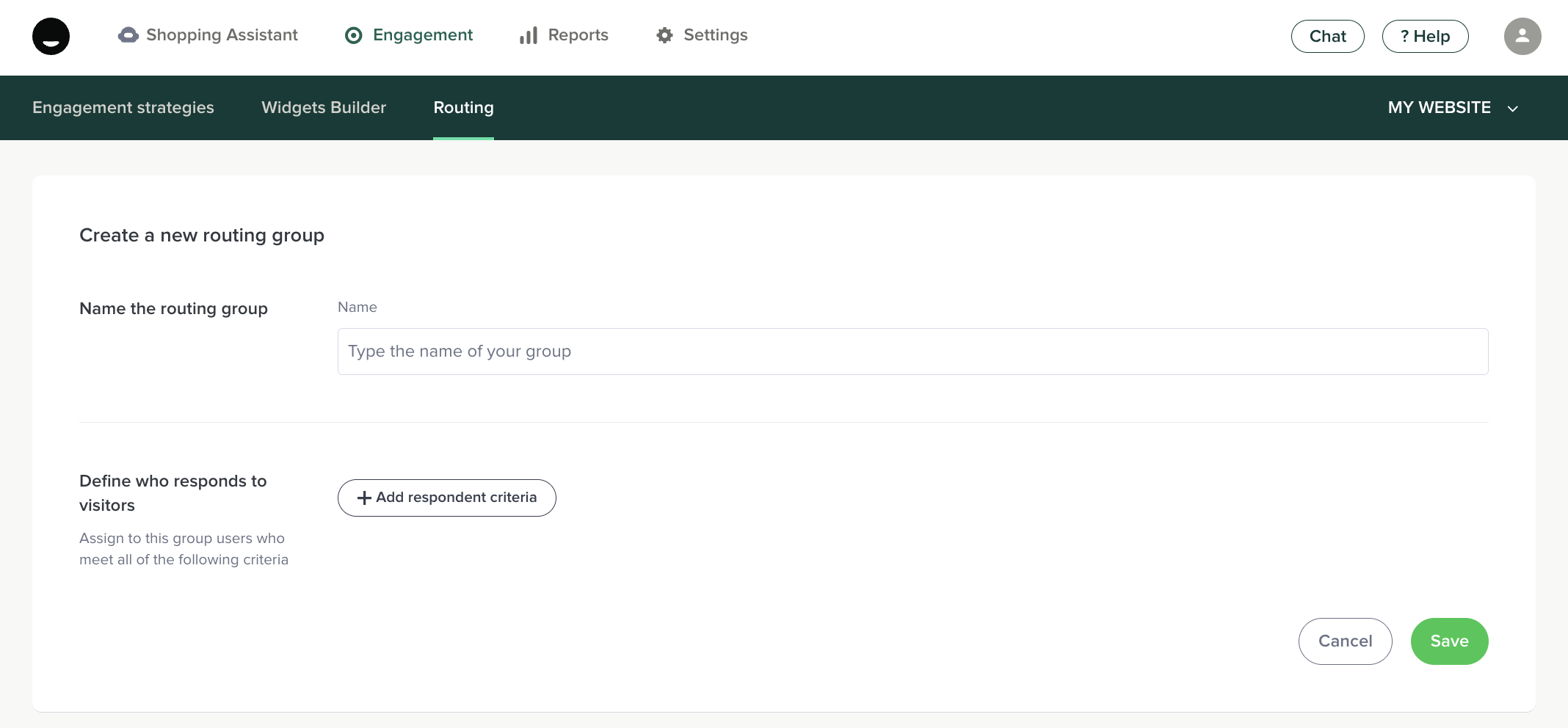Open the user profile avatar
The height and width of the screenshot is (728, 1568).
pyautogui.click(x=1522, y=36)
